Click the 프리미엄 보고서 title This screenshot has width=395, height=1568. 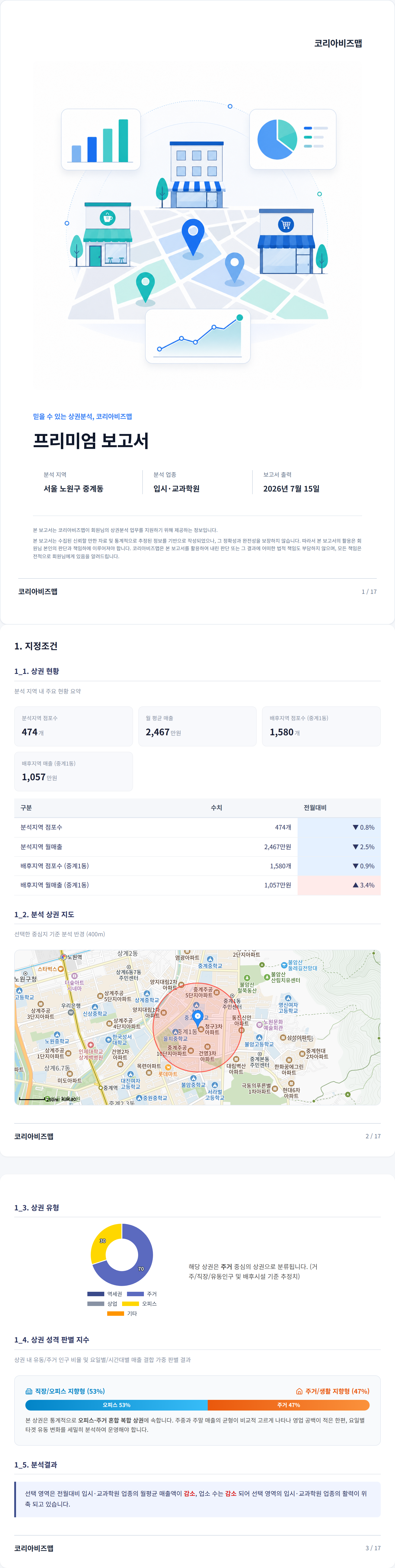click(x=91, y=440)
